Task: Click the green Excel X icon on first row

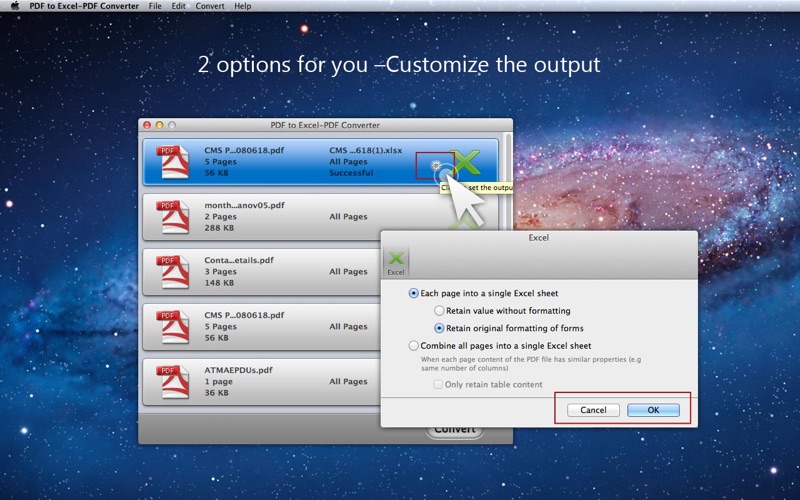Action: coord(466,162)
